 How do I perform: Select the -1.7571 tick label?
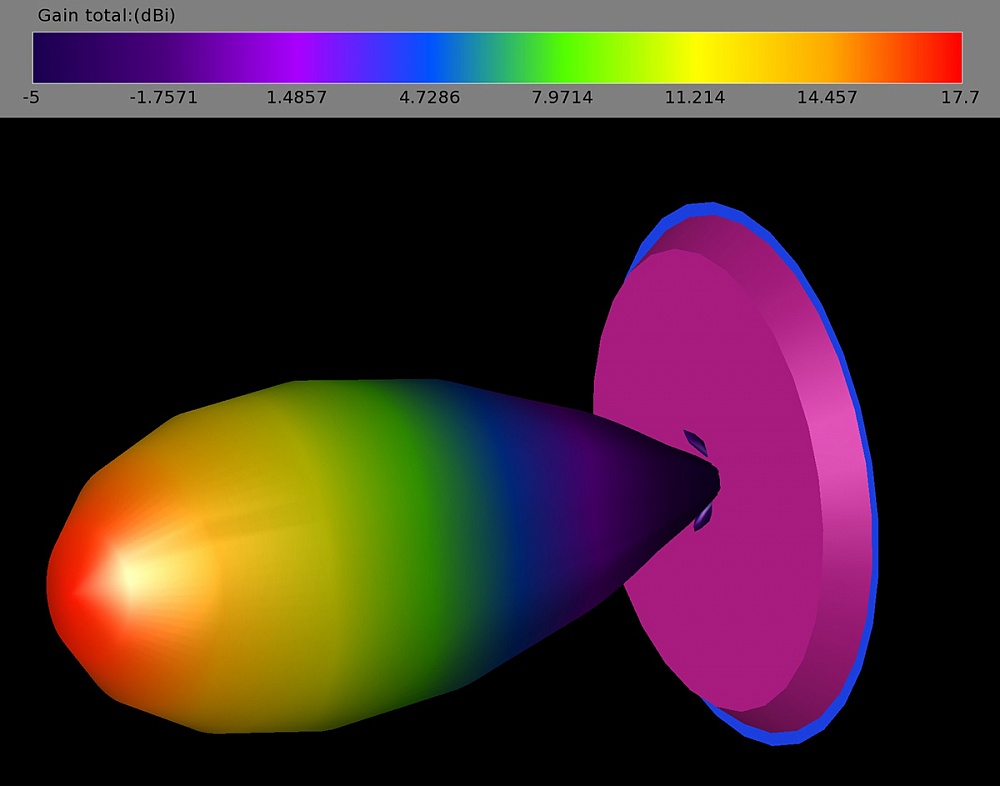click(x=164, y=98)
